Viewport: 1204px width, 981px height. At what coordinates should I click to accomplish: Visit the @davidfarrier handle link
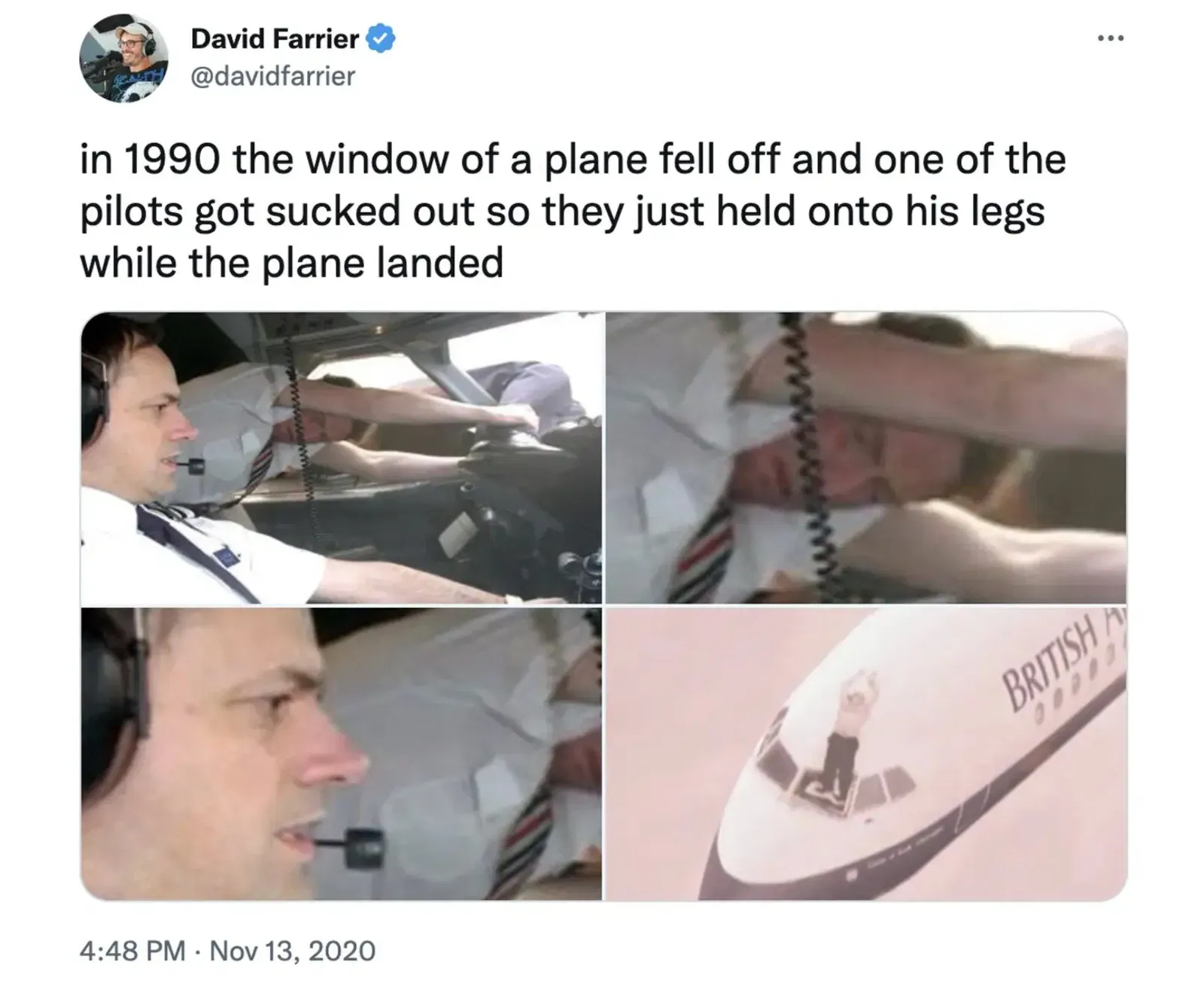coord(272,76)
